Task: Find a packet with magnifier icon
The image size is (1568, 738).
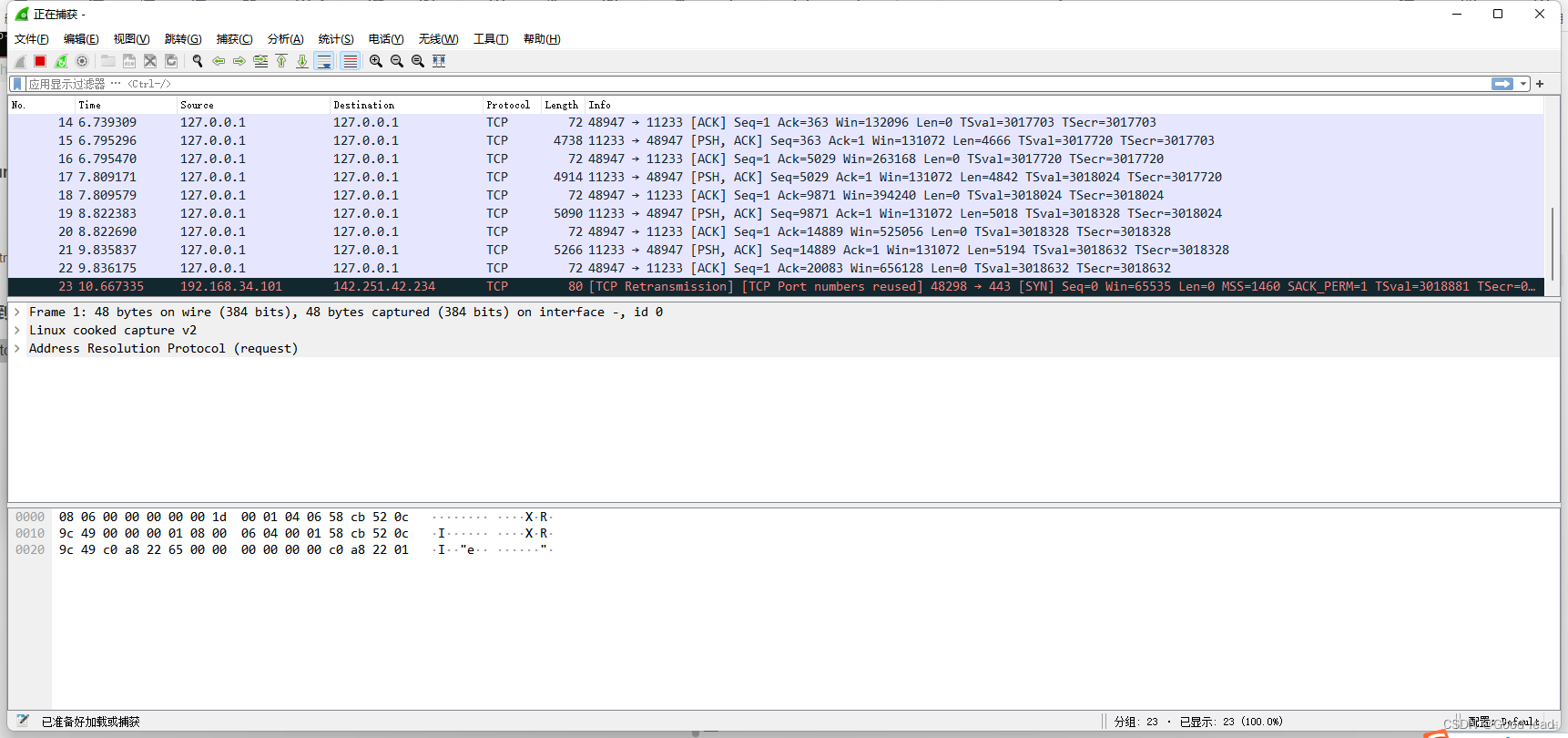Action: pyautogui.click(x=197, y=61)
